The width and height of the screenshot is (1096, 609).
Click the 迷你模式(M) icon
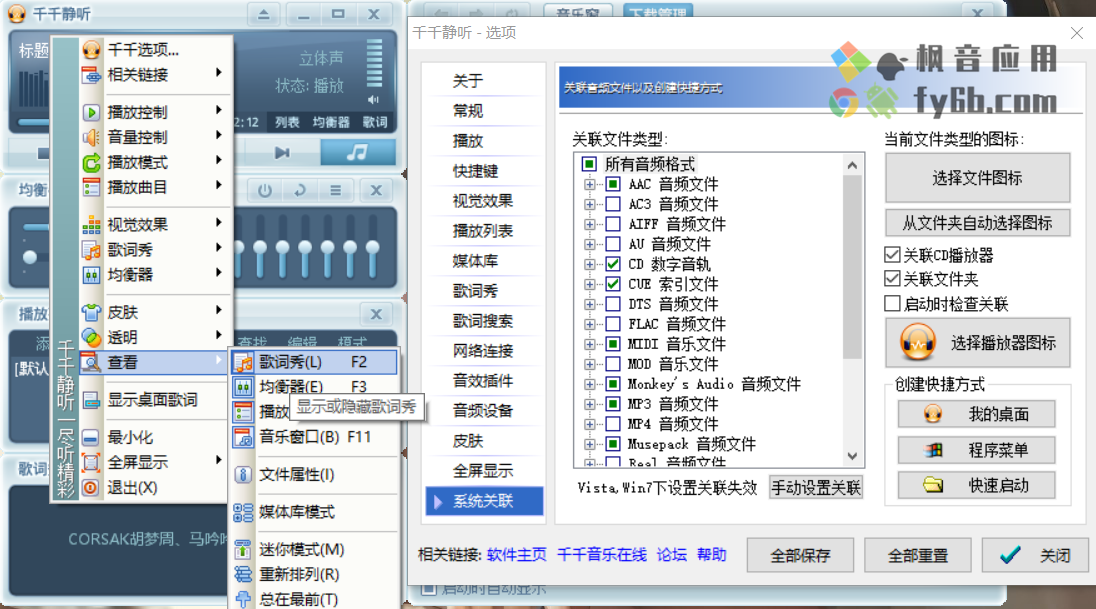click(243, 550)
